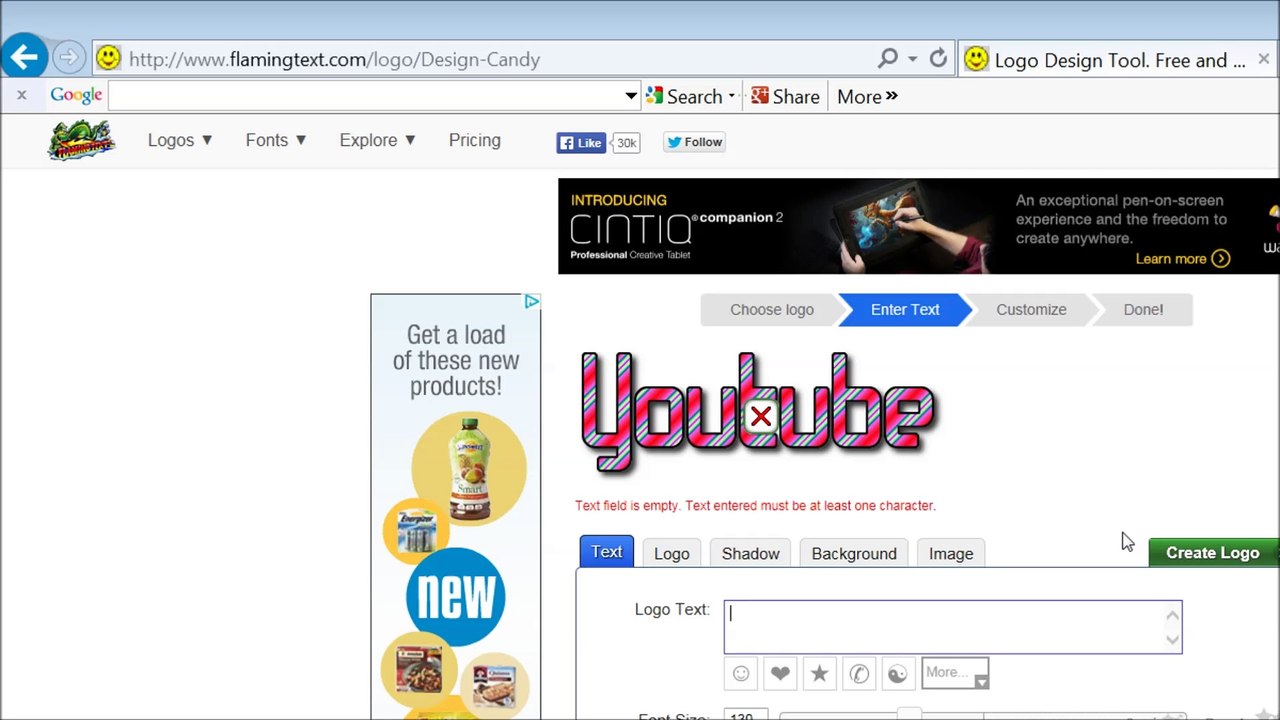Open the More... symbols dropdown

(955, 673)
